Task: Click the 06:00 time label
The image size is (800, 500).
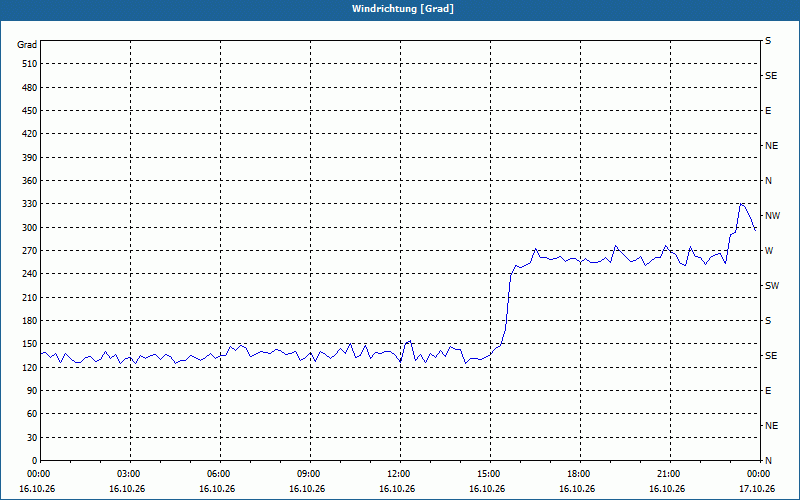Action: (x=220, y=474)
